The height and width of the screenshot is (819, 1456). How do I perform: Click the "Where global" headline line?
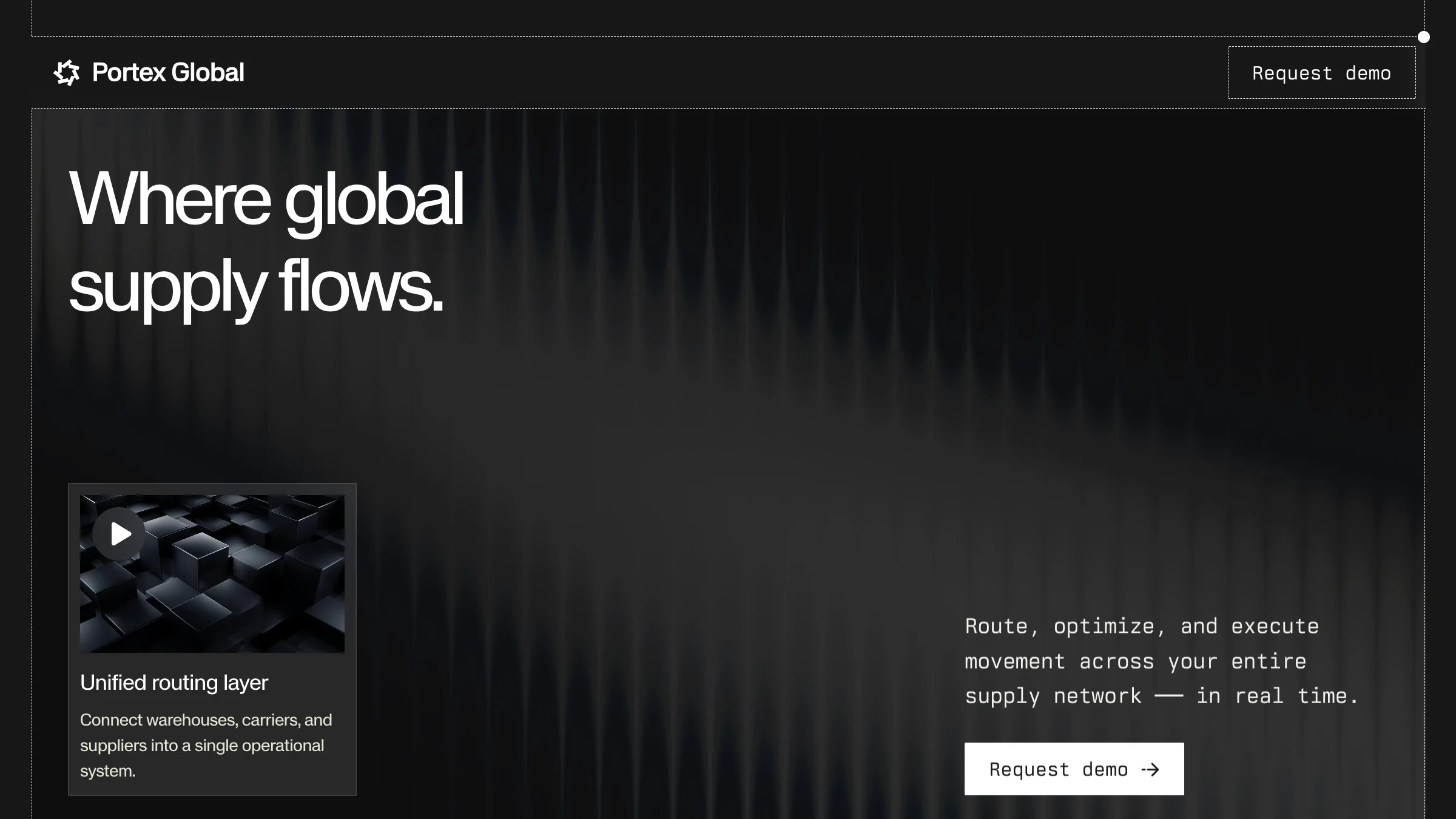pyautogui.click(x=266, y=198)
